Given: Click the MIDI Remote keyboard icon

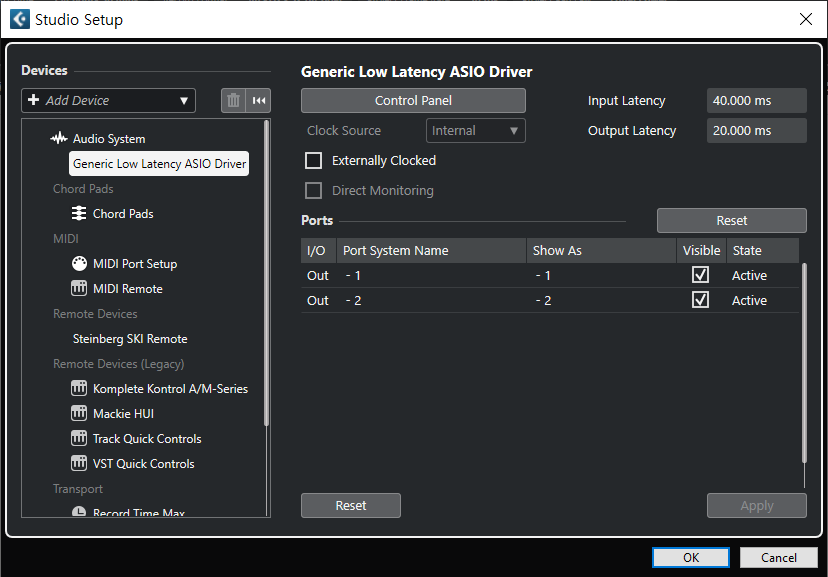Looking at the screenshot, I should pos(79,288).
